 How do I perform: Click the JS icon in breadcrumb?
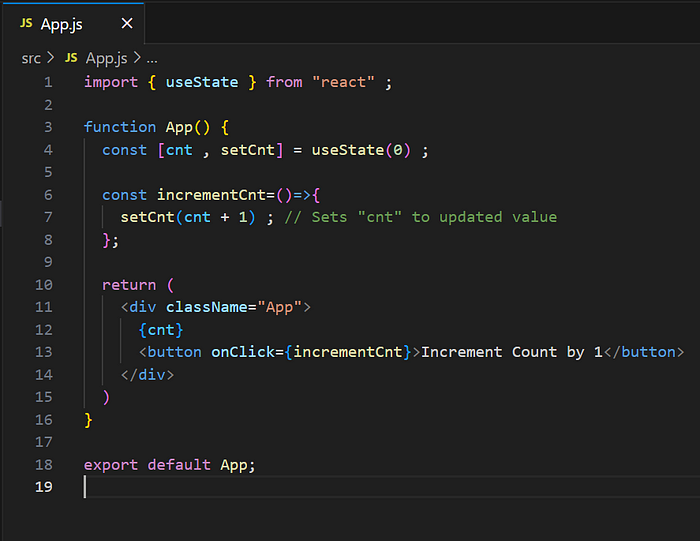[x=71, y=58]
